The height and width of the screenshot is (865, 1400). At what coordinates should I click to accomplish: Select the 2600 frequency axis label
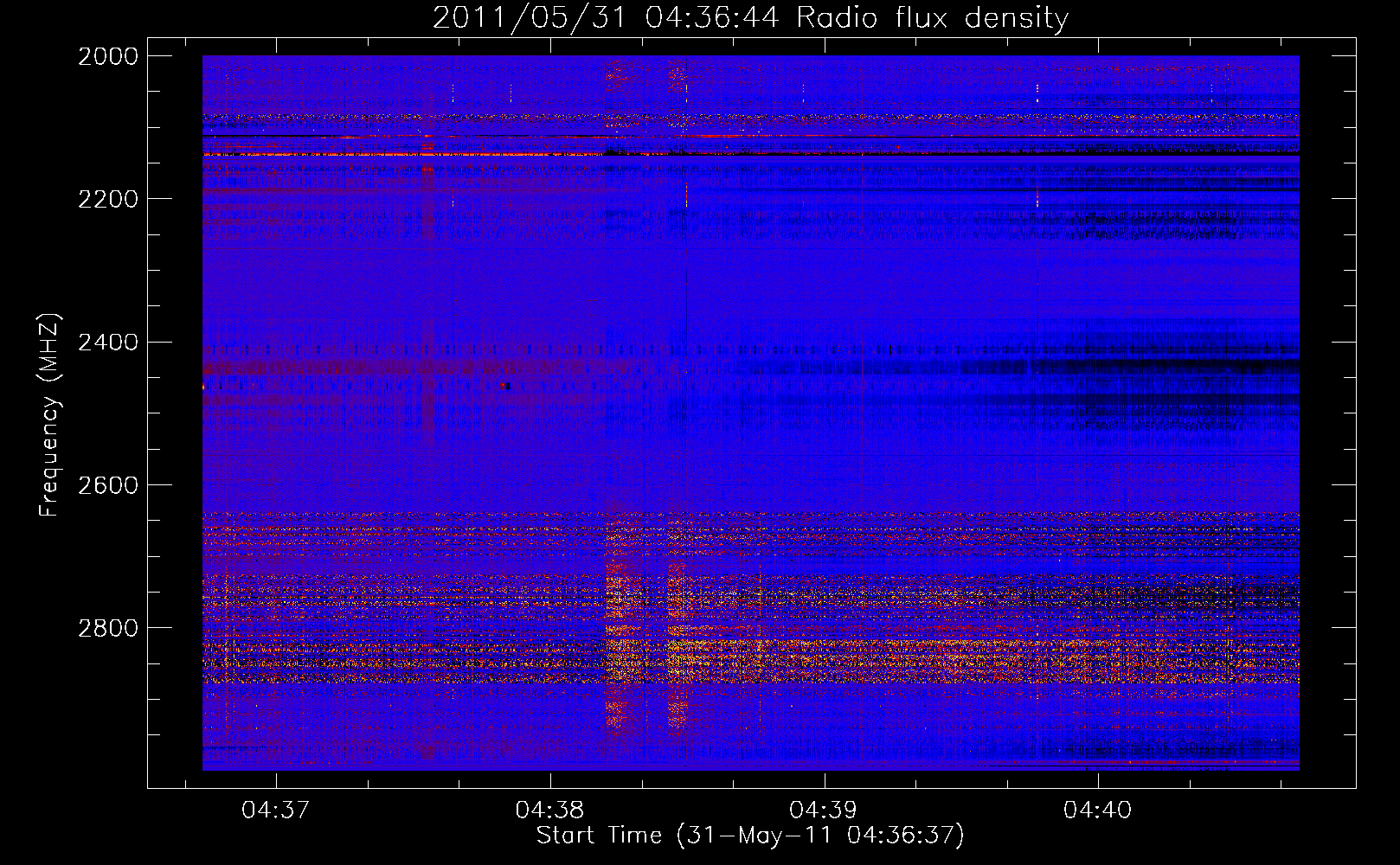[x=108, y=485]
